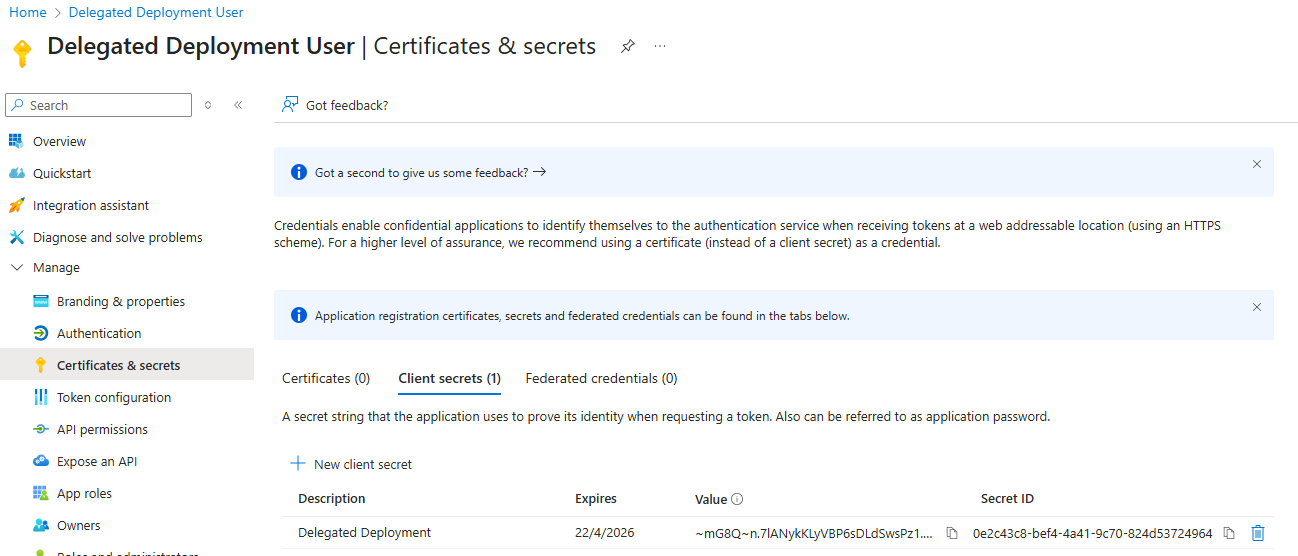This screenshot has height=556, width=1298.
Task: Click the Got feedback icon button
Action: (x=291, y=105)
